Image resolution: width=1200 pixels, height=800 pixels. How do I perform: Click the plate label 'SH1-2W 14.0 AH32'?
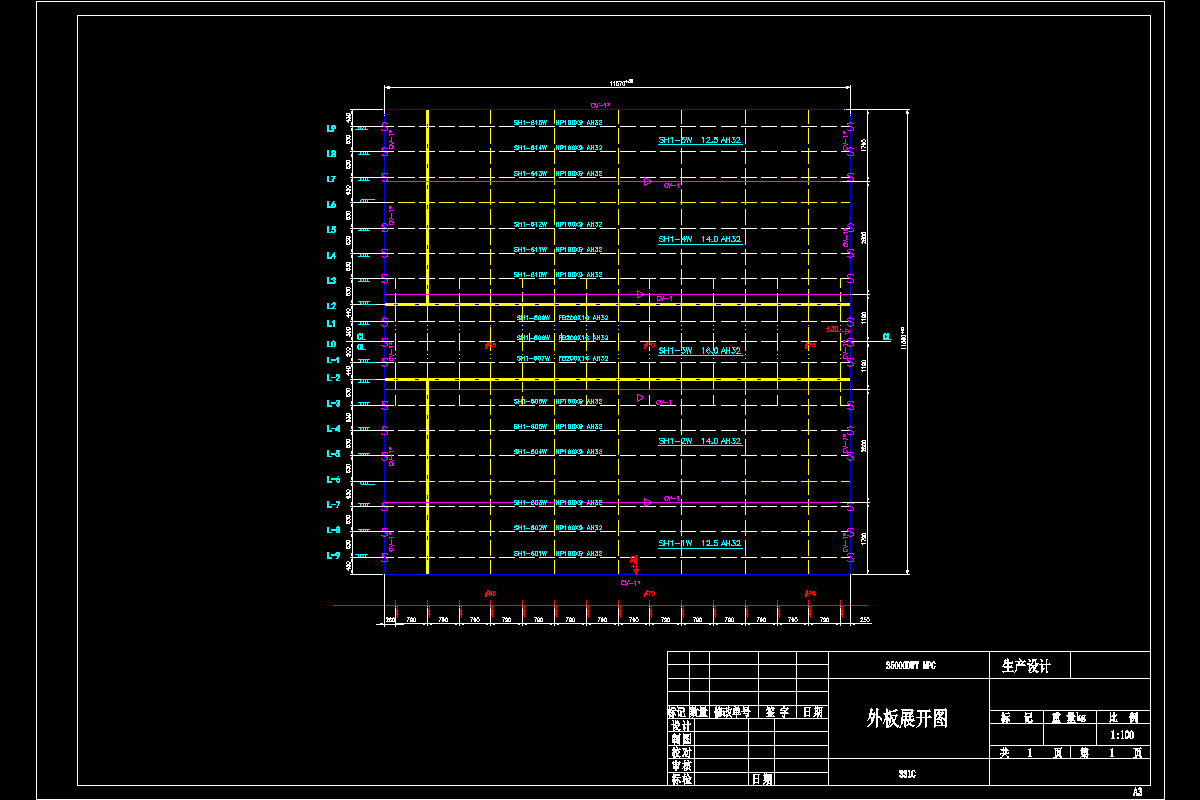[699, 441]
